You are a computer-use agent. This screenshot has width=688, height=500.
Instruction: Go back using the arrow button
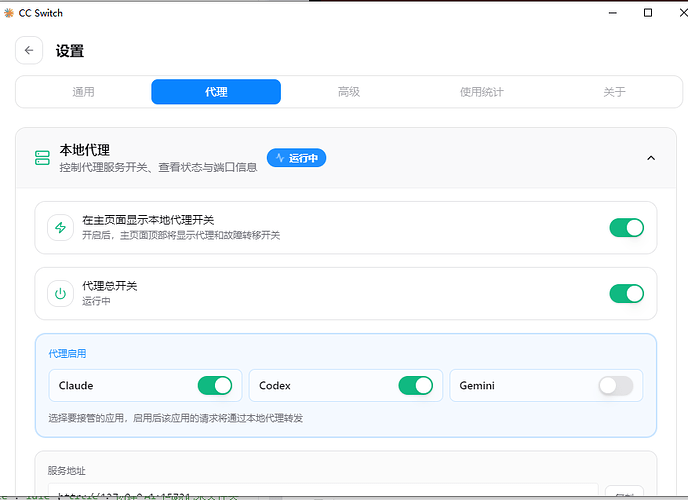click(29, 50)
